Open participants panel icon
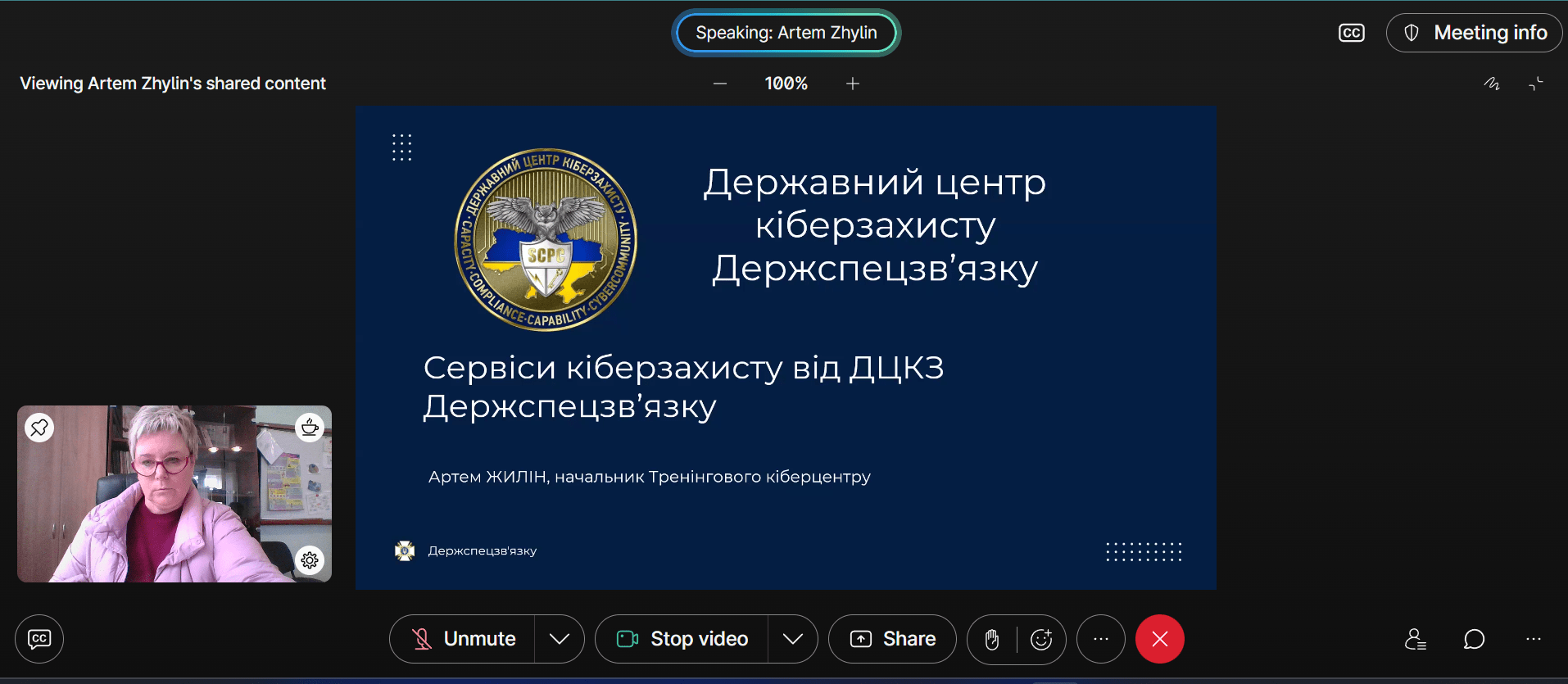 pyautogui.click(x=1416, y=639)
